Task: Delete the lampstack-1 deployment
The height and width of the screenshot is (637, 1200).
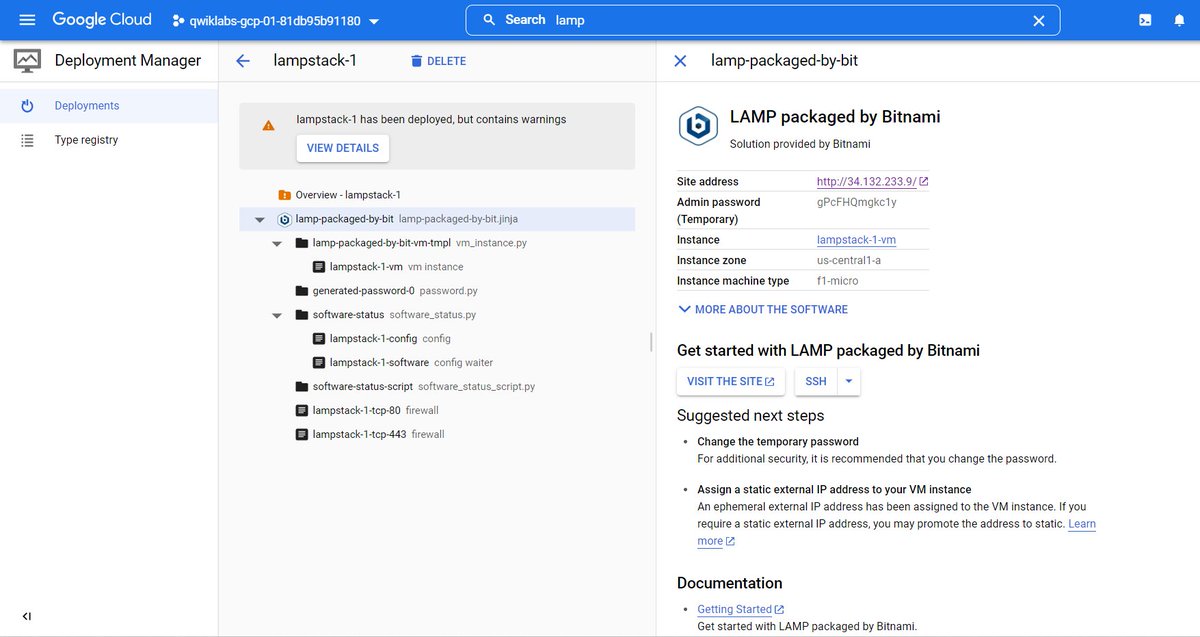Action: (438, 61)
